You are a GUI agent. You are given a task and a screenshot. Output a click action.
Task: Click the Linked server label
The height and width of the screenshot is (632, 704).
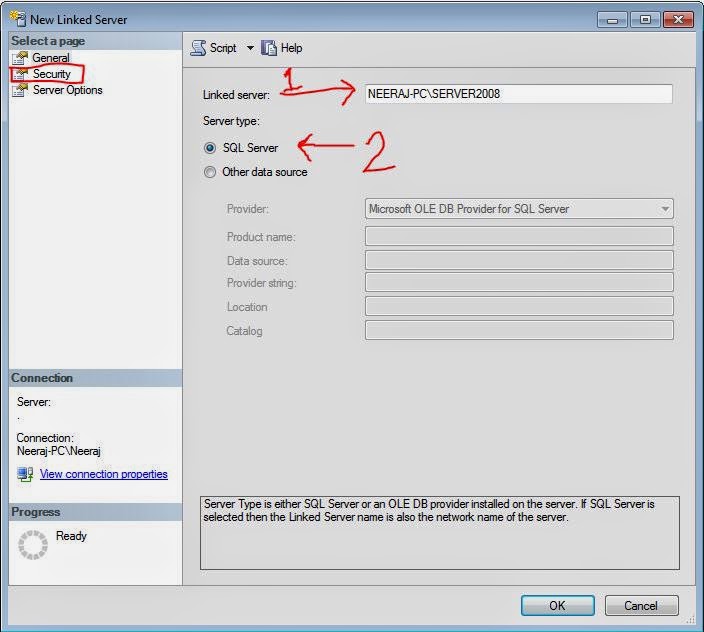click(236, 95)
